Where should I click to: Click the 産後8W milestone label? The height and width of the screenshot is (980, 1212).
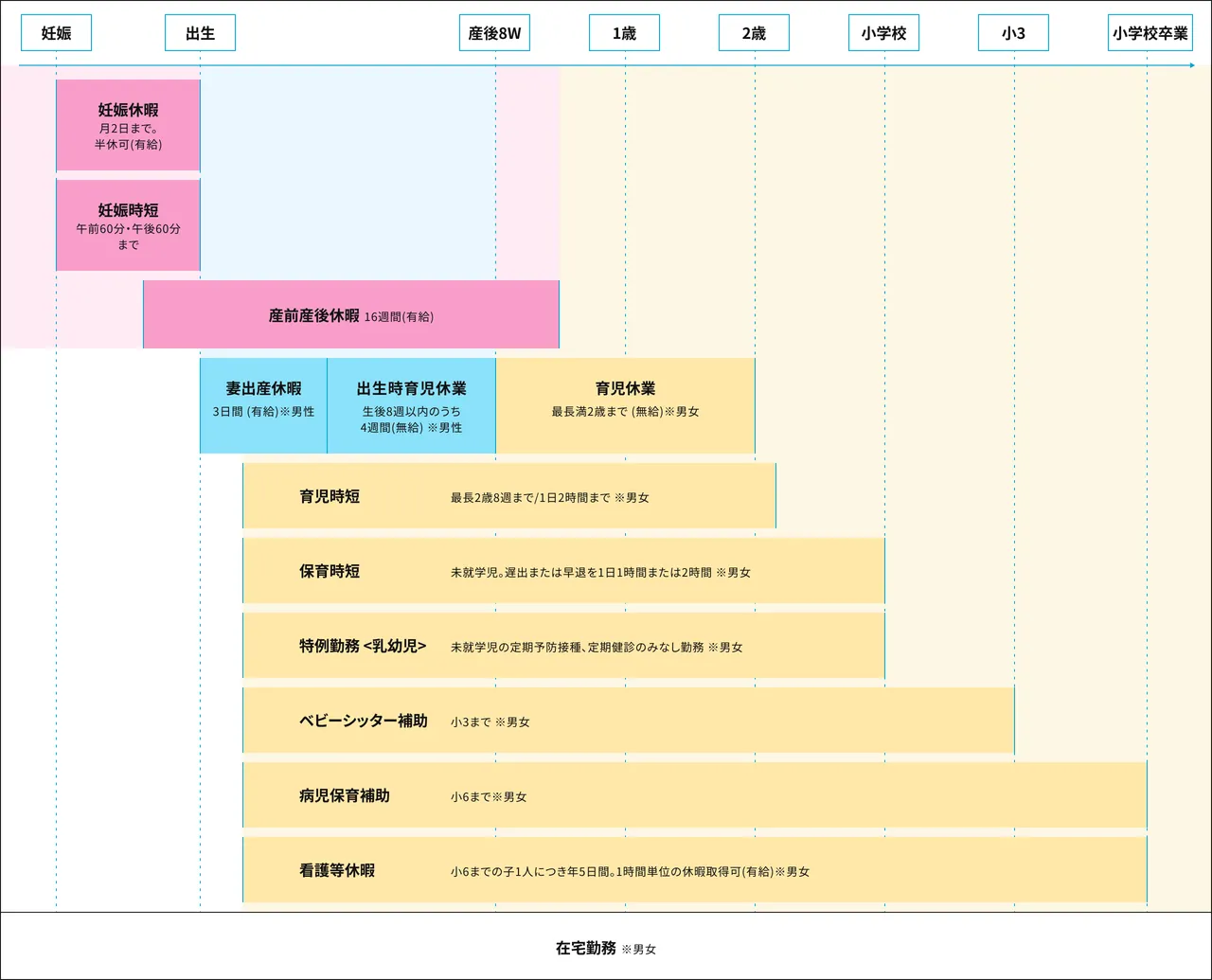coord(493,32)
